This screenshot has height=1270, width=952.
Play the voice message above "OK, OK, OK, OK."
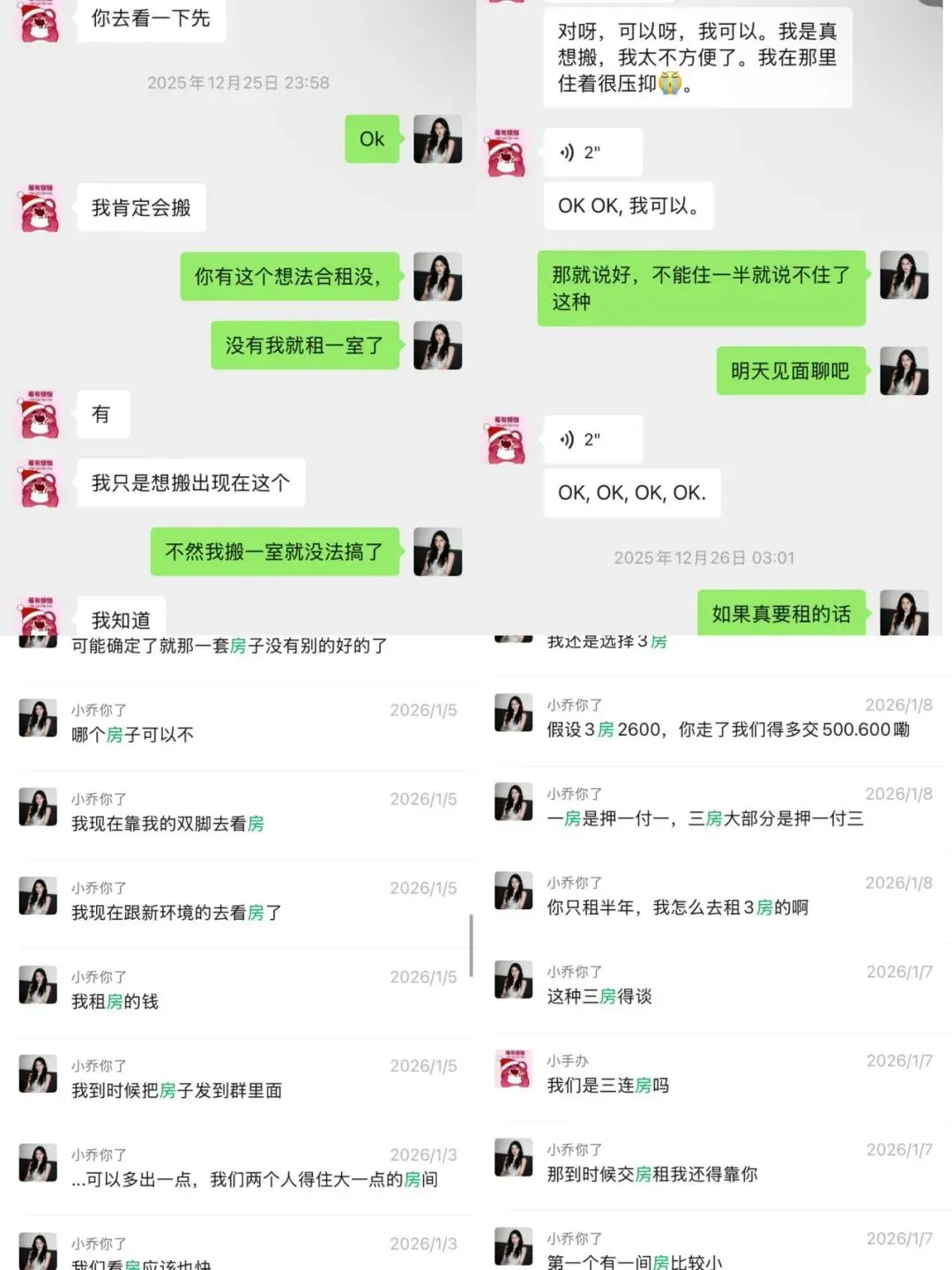click(x=592, y=439)
